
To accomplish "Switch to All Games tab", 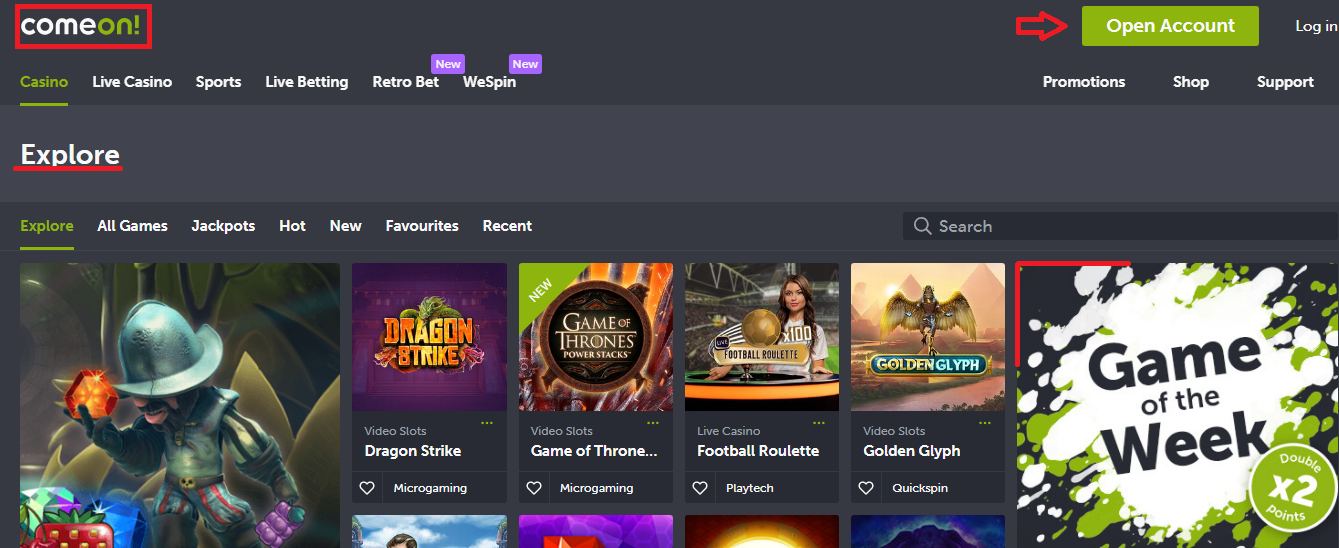I will click(132, 226).
